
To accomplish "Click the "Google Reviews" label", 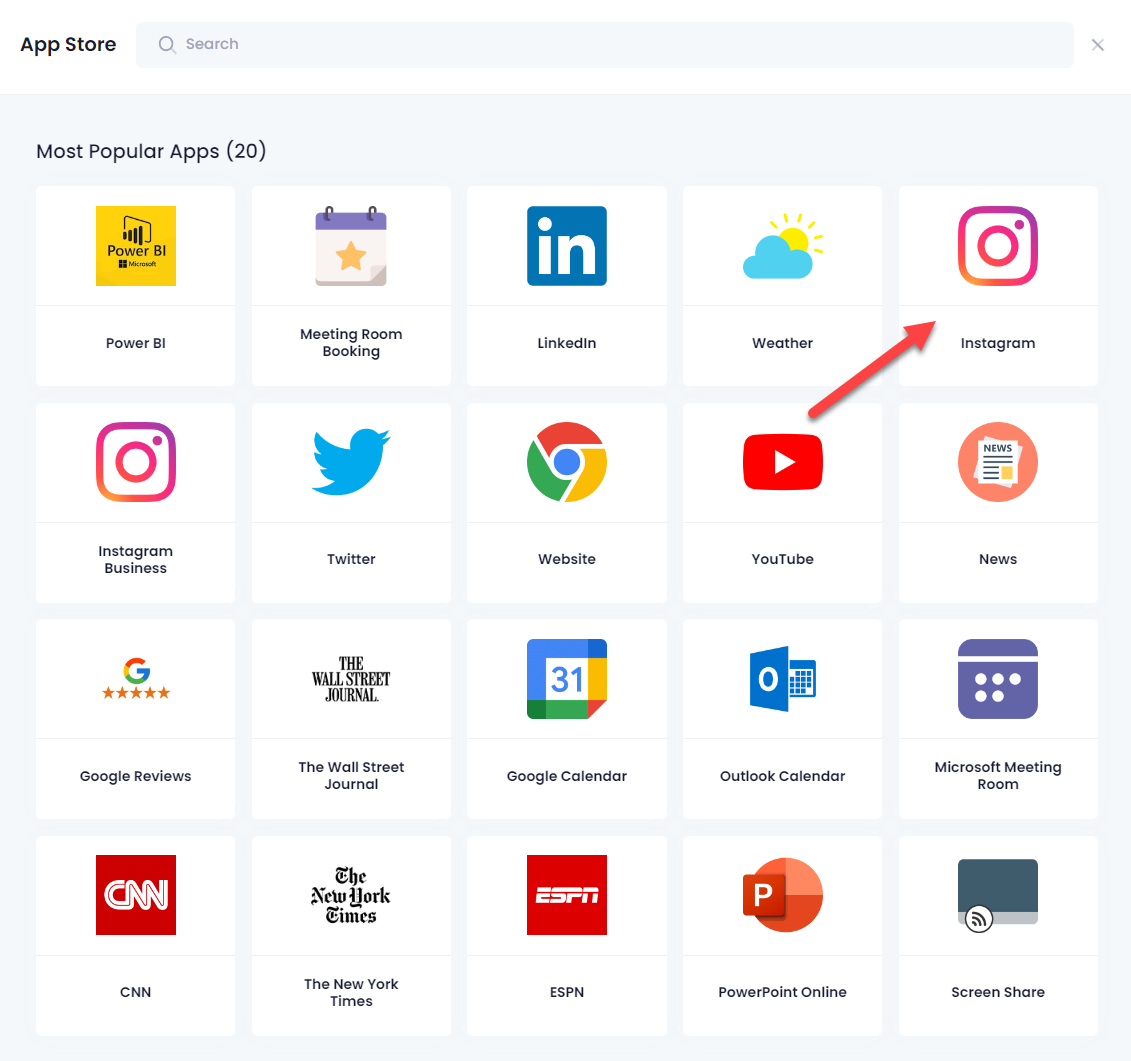I will pyautogui.click(x=136, y=776).
